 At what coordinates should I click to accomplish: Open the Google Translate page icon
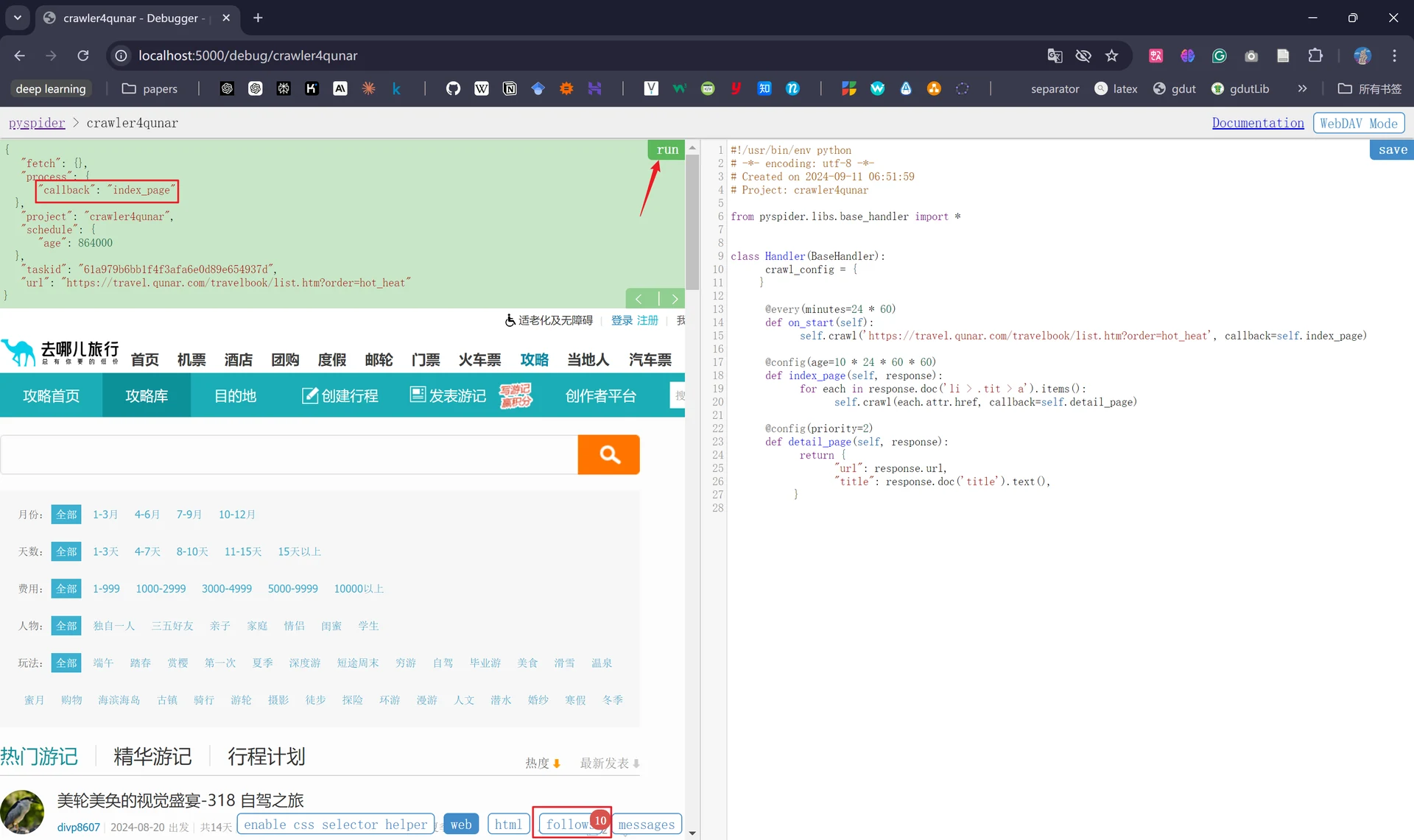pos(1055,55)
